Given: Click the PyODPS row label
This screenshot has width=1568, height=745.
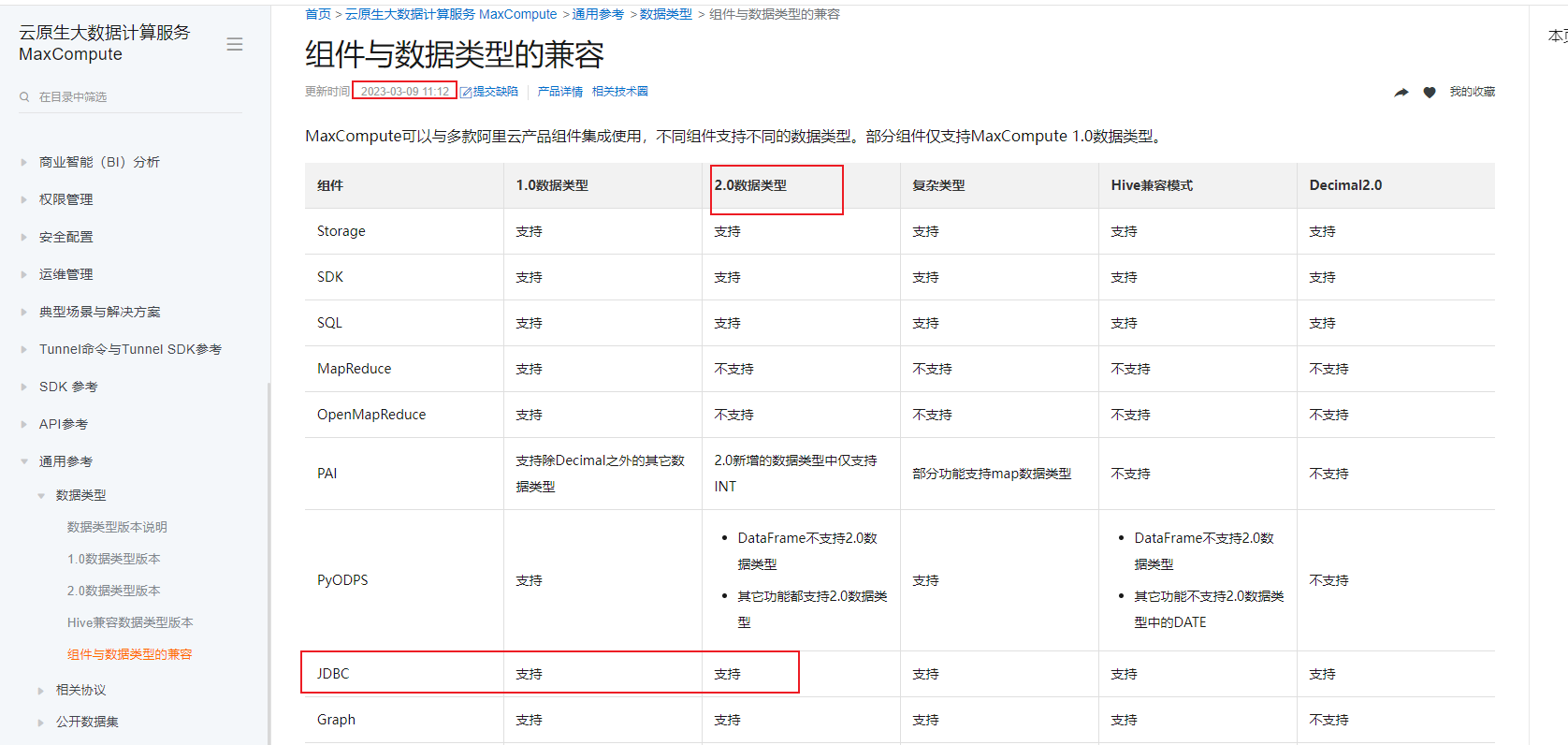Looking at the screenshot, I should click(x=342, y=580).
